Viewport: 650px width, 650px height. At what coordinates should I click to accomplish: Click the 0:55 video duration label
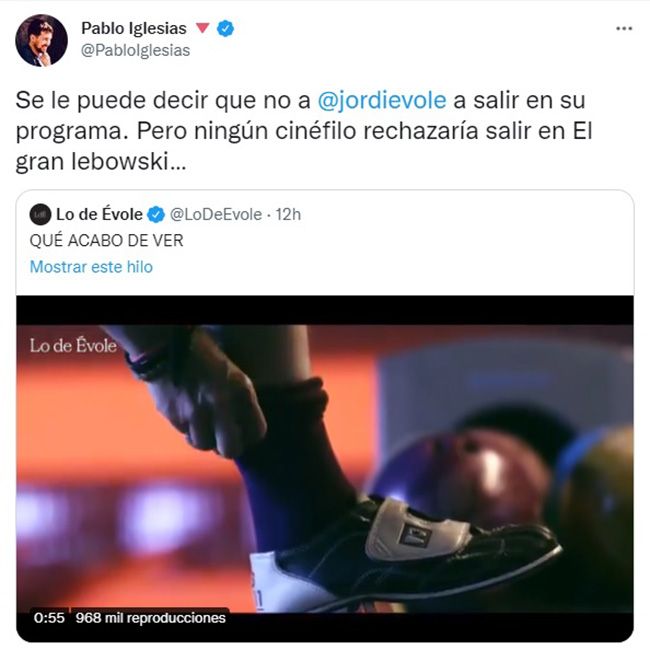point(49,618)
